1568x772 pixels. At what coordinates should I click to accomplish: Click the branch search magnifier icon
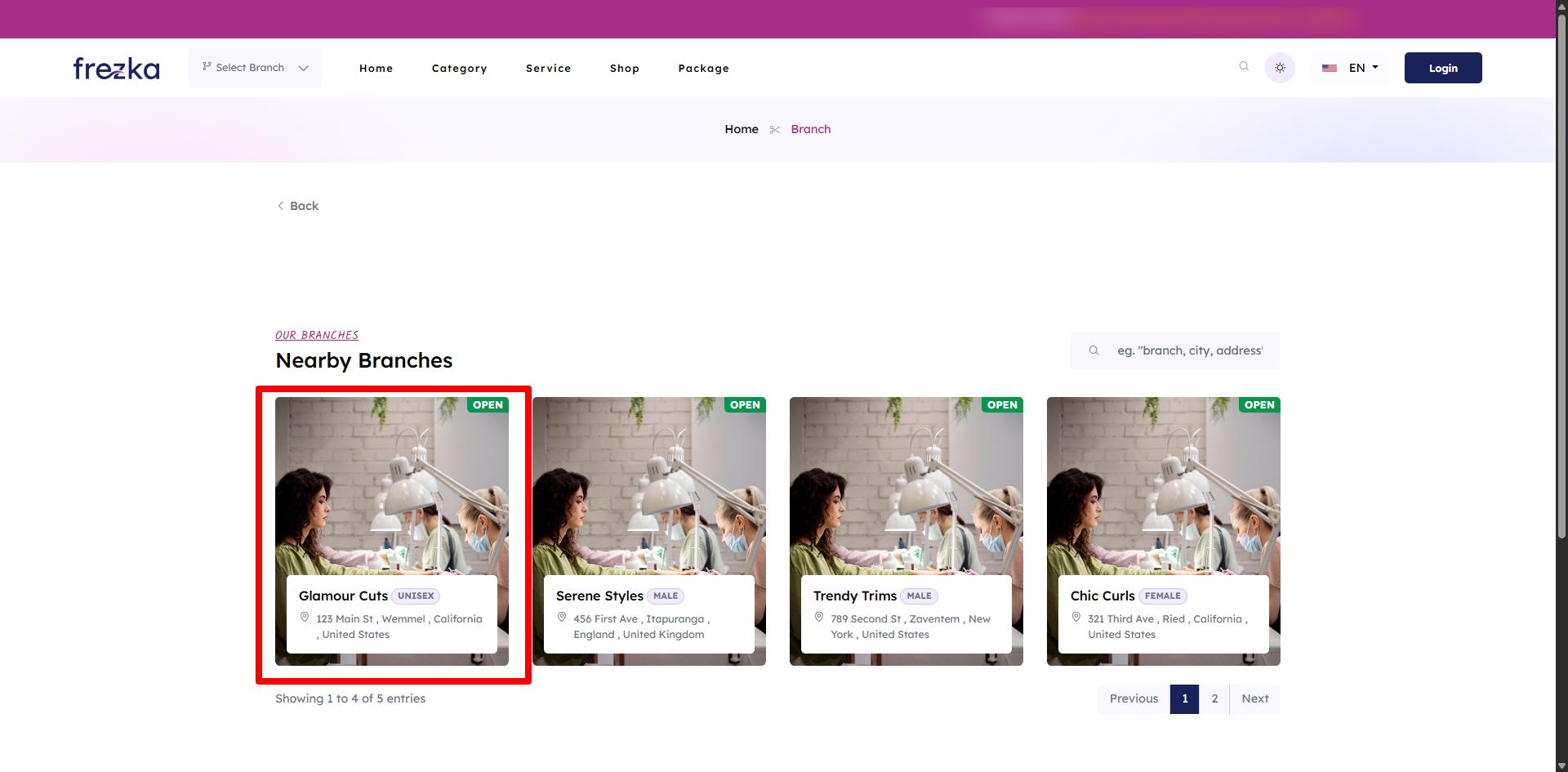(x=1094, y=350)
